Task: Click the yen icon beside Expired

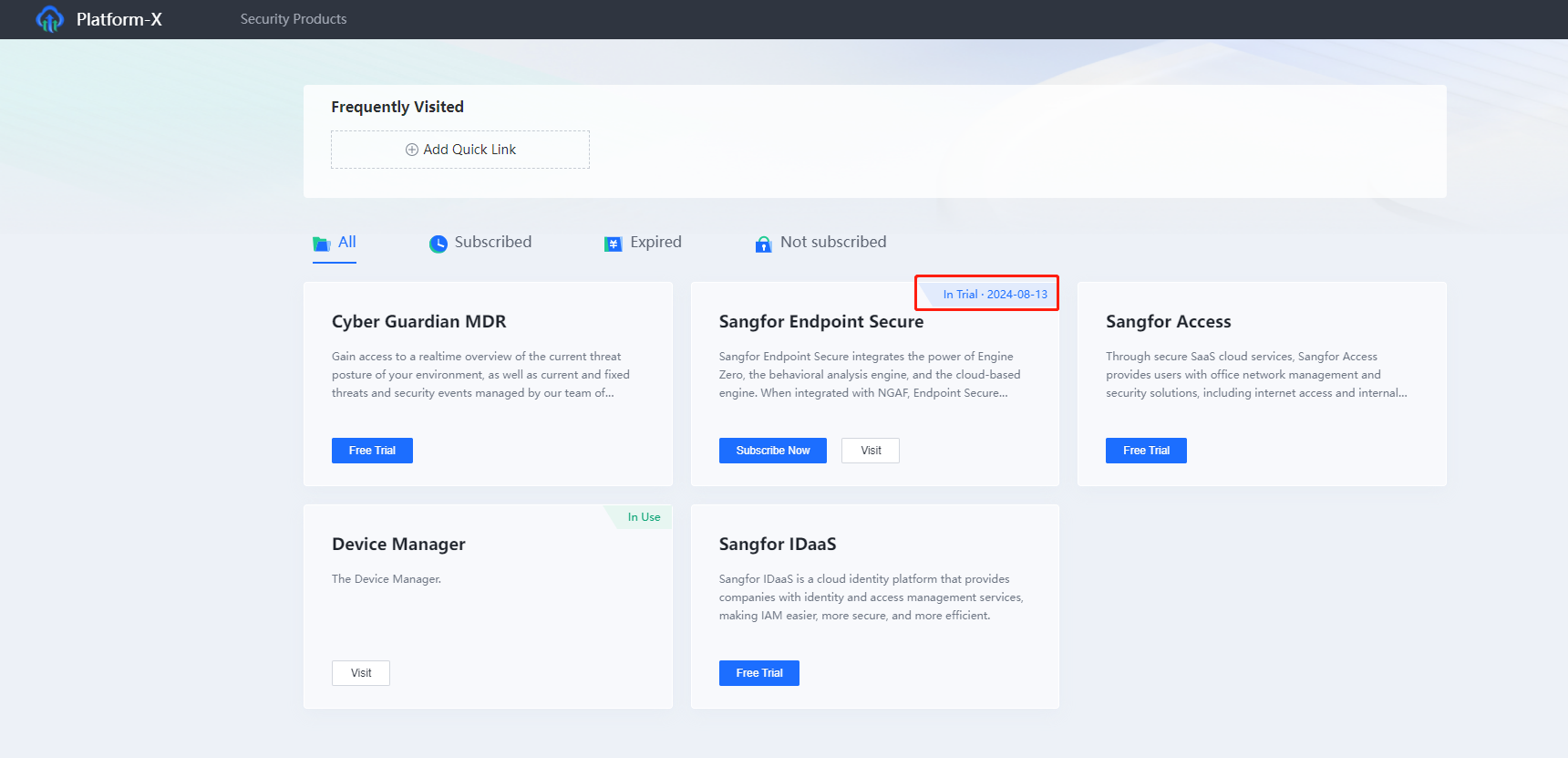Action: coord(614,244)
